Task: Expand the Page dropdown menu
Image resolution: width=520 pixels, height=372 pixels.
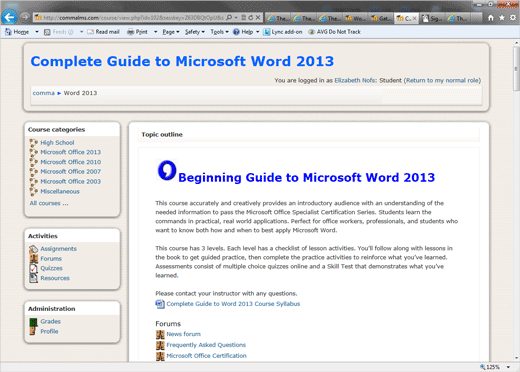Action: tap(171, 32)
